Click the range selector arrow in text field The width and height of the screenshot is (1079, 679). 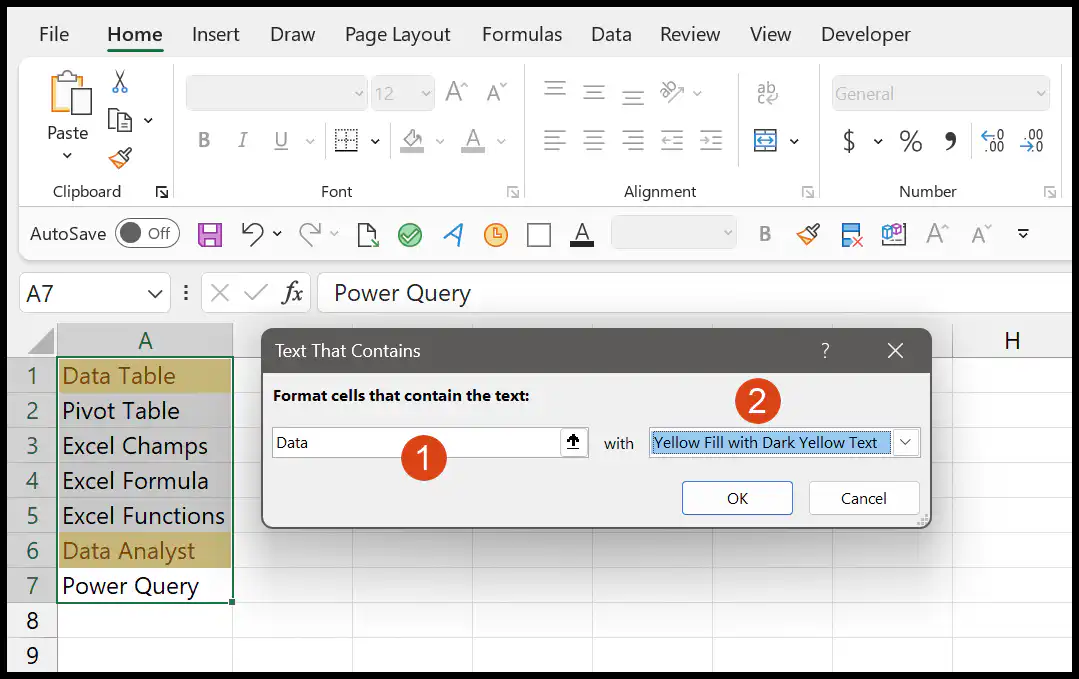[x=573, y=442]
